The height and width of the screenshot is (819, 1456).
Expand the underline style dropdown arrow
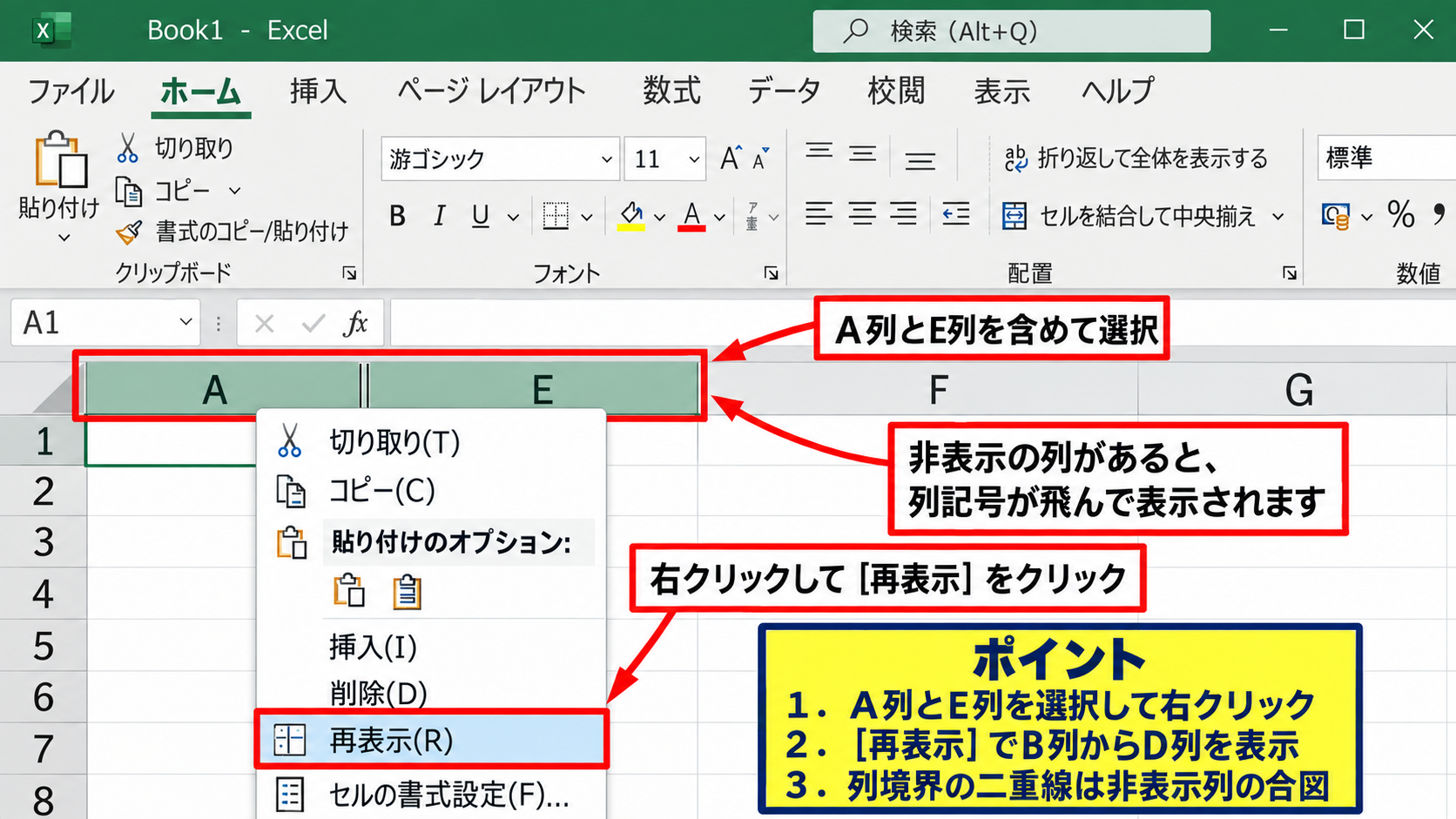(x=513, y=217)
